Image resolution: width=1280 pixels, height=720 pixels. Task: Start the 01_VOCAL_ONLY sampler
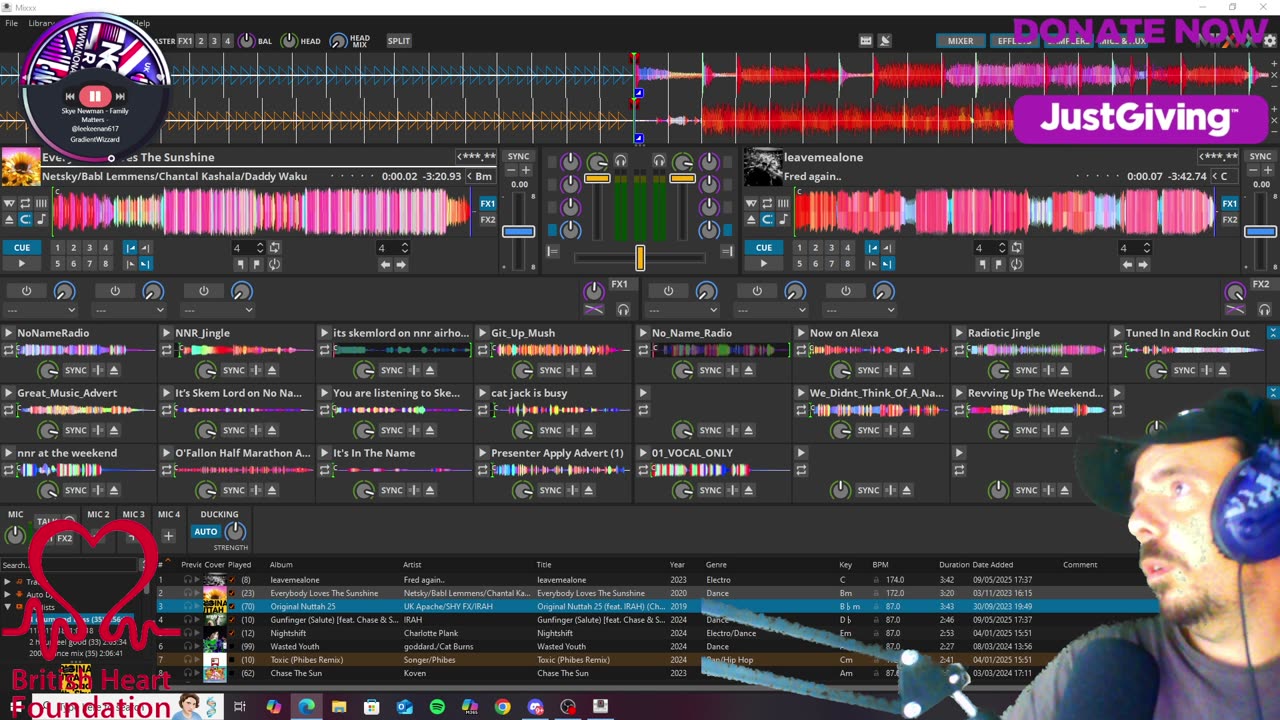[642, 453]
